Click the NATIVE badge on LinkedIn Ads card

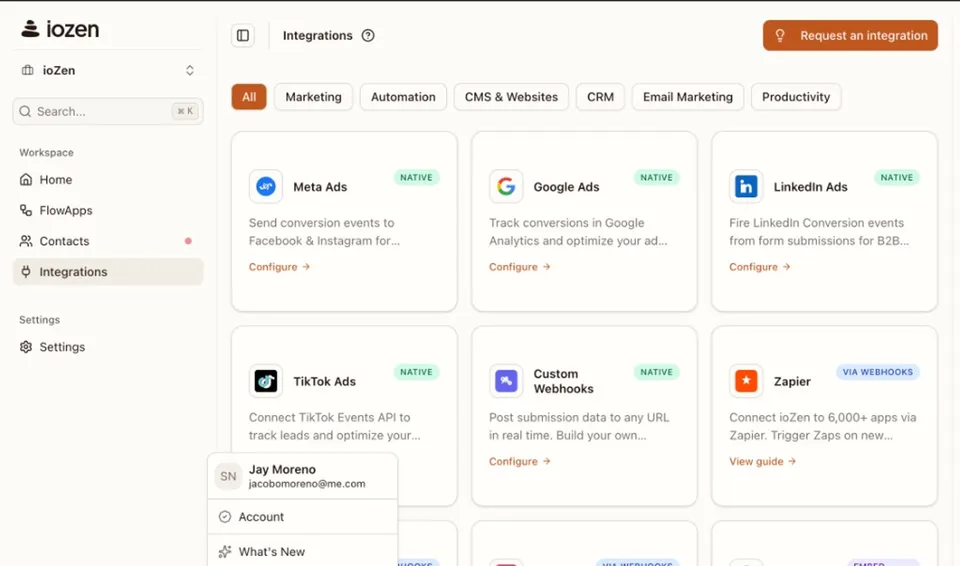point(896,178)
